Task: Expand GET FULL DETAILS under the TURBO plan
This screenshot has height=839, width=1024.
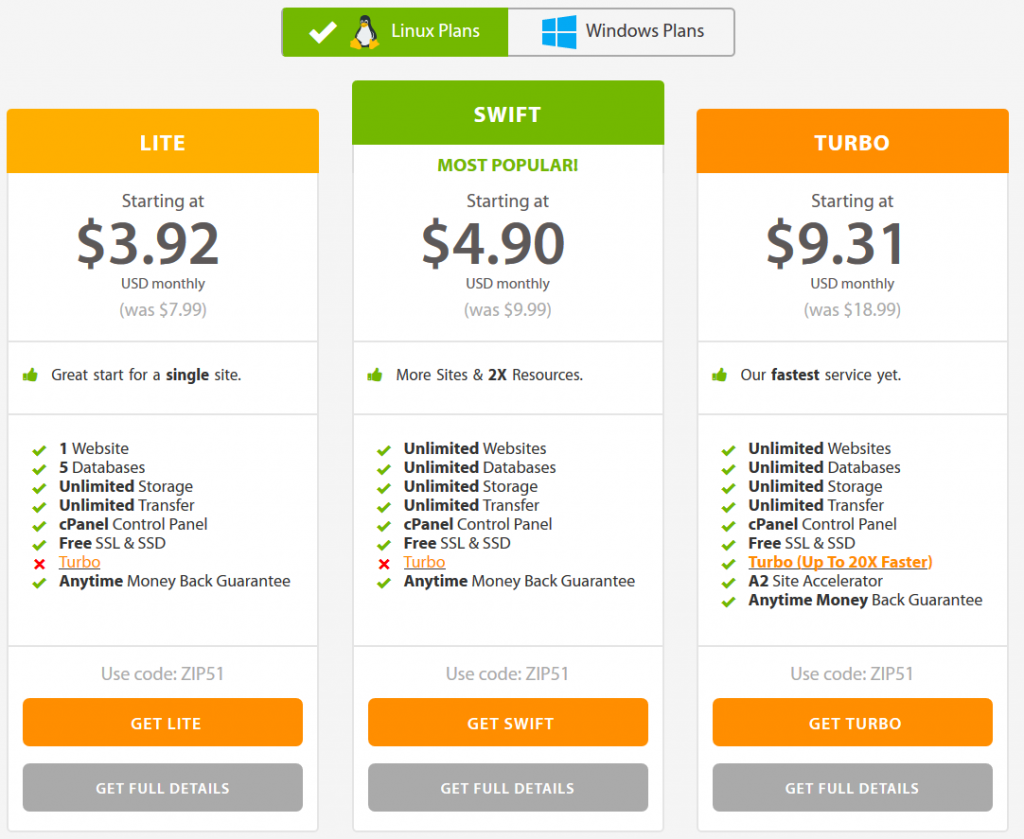Action: pos(851,788)
